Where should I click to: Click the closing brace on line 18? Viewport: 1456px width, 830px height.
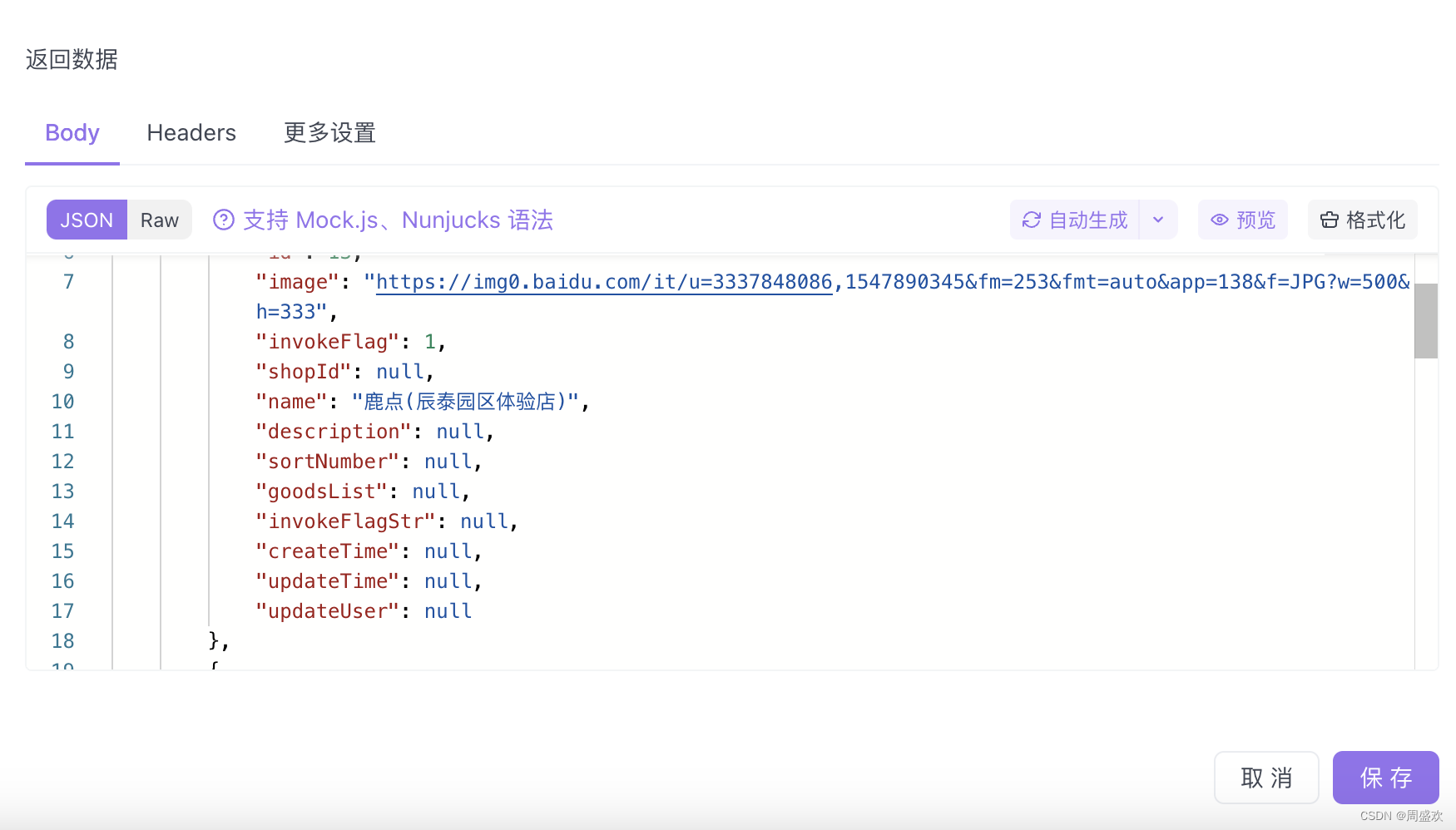coord(214,640)
